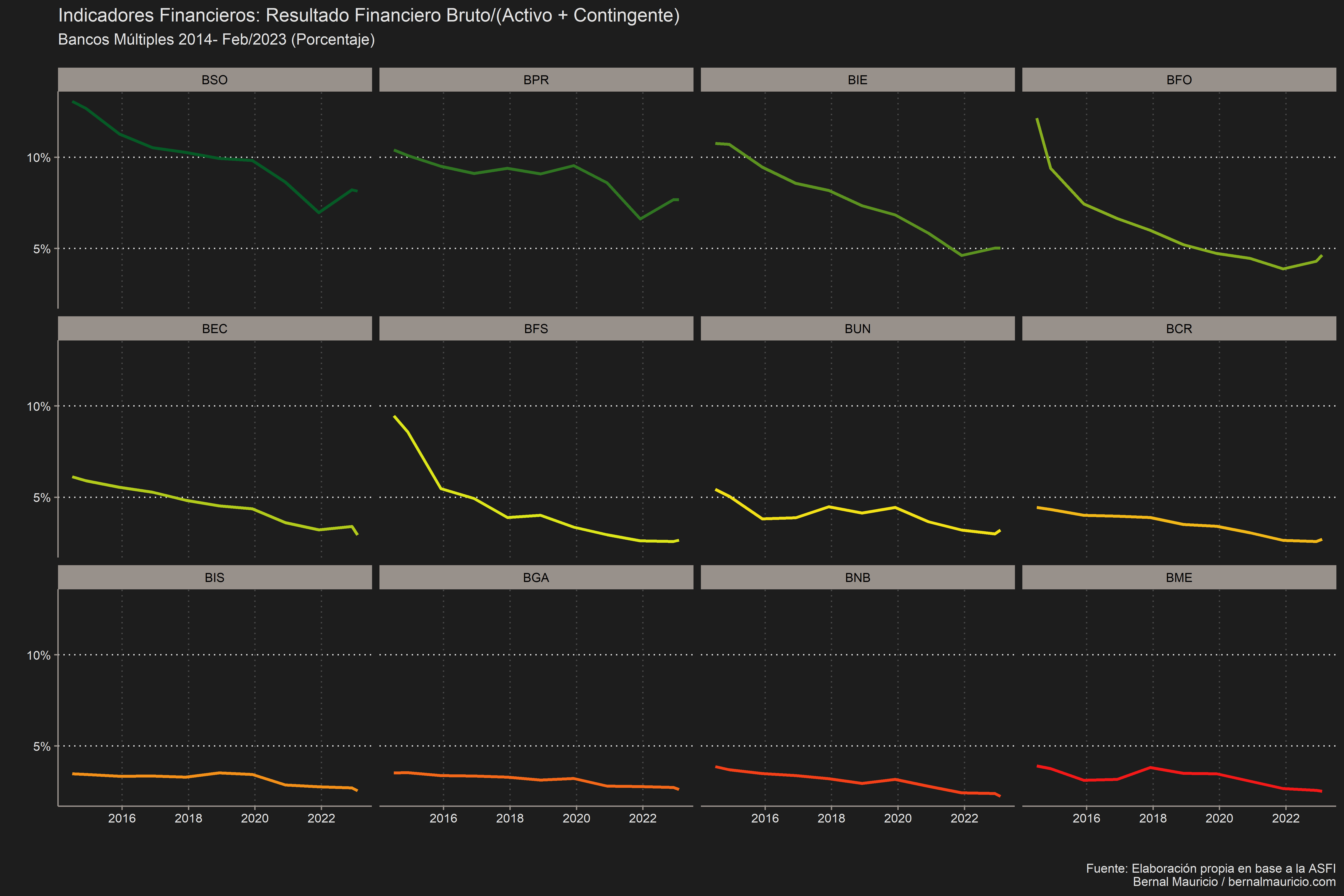This screenshot has width=1344, height=896.
Task: Click the BFO panel header
Action: [x=1179, y=80]
